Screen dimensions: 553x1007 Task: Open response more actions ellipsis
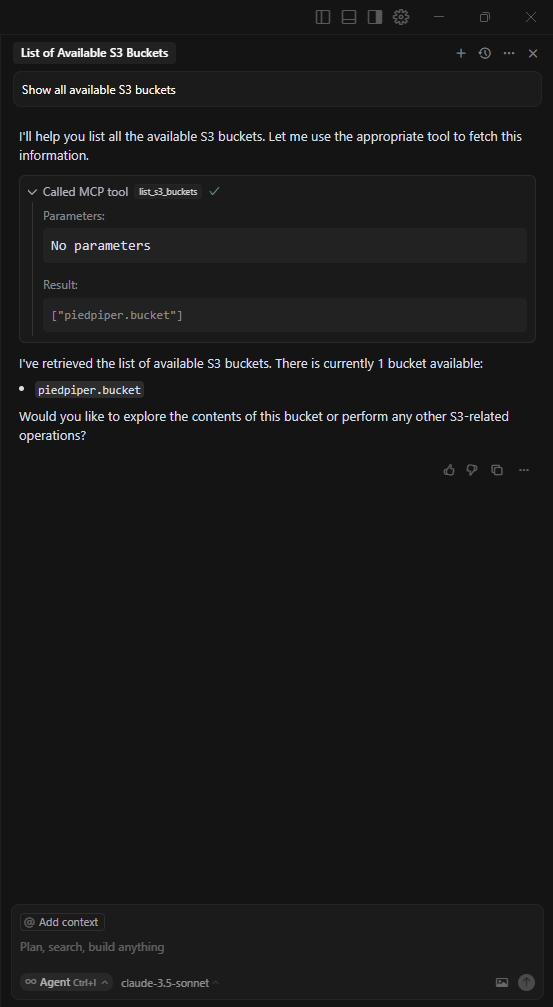click(524, 470)
